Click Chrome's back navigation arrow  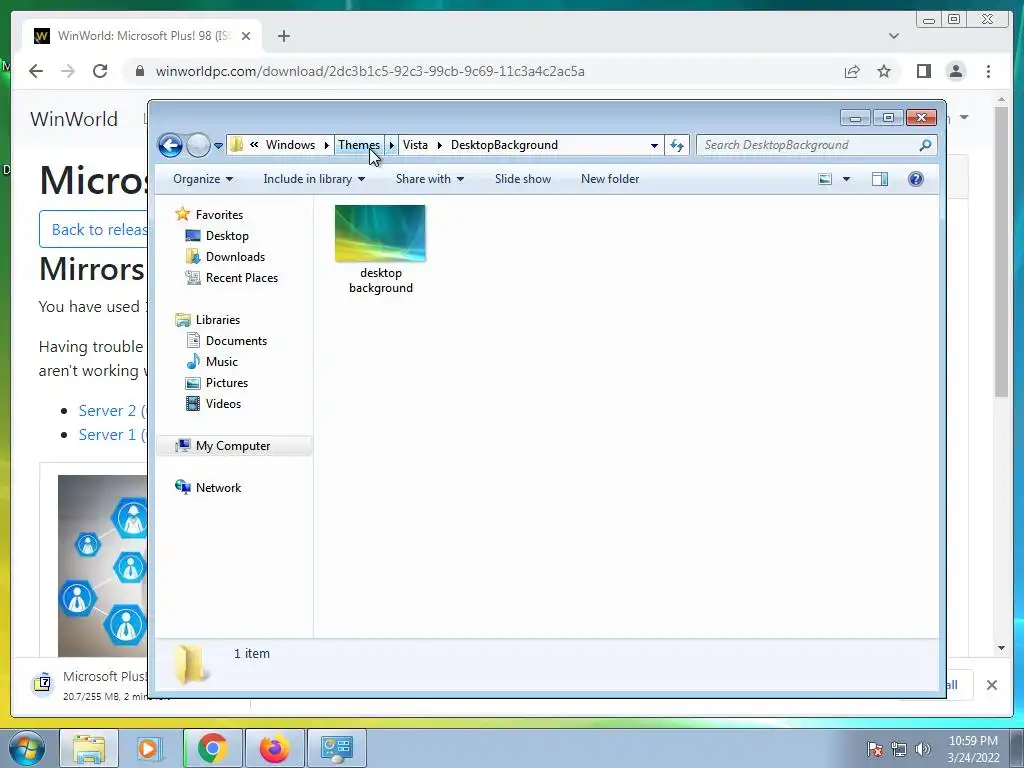pos(36,71)
